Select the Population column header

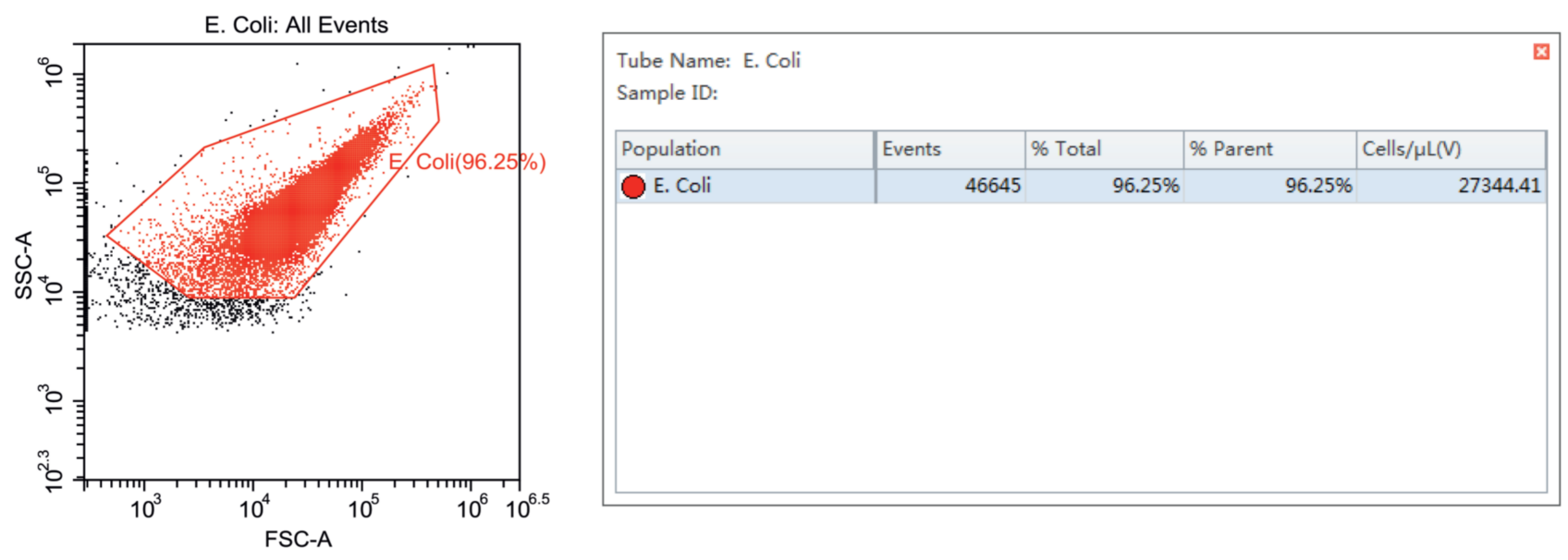point(745,149)
